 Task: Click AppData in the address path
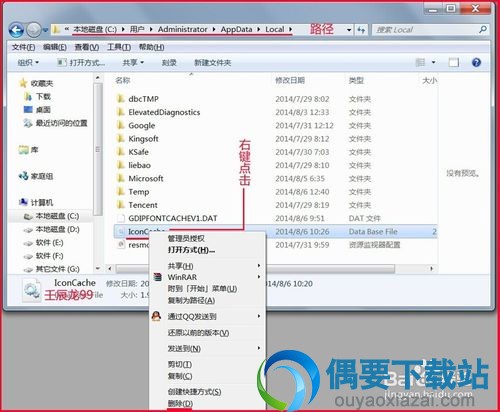pos(236,29)
